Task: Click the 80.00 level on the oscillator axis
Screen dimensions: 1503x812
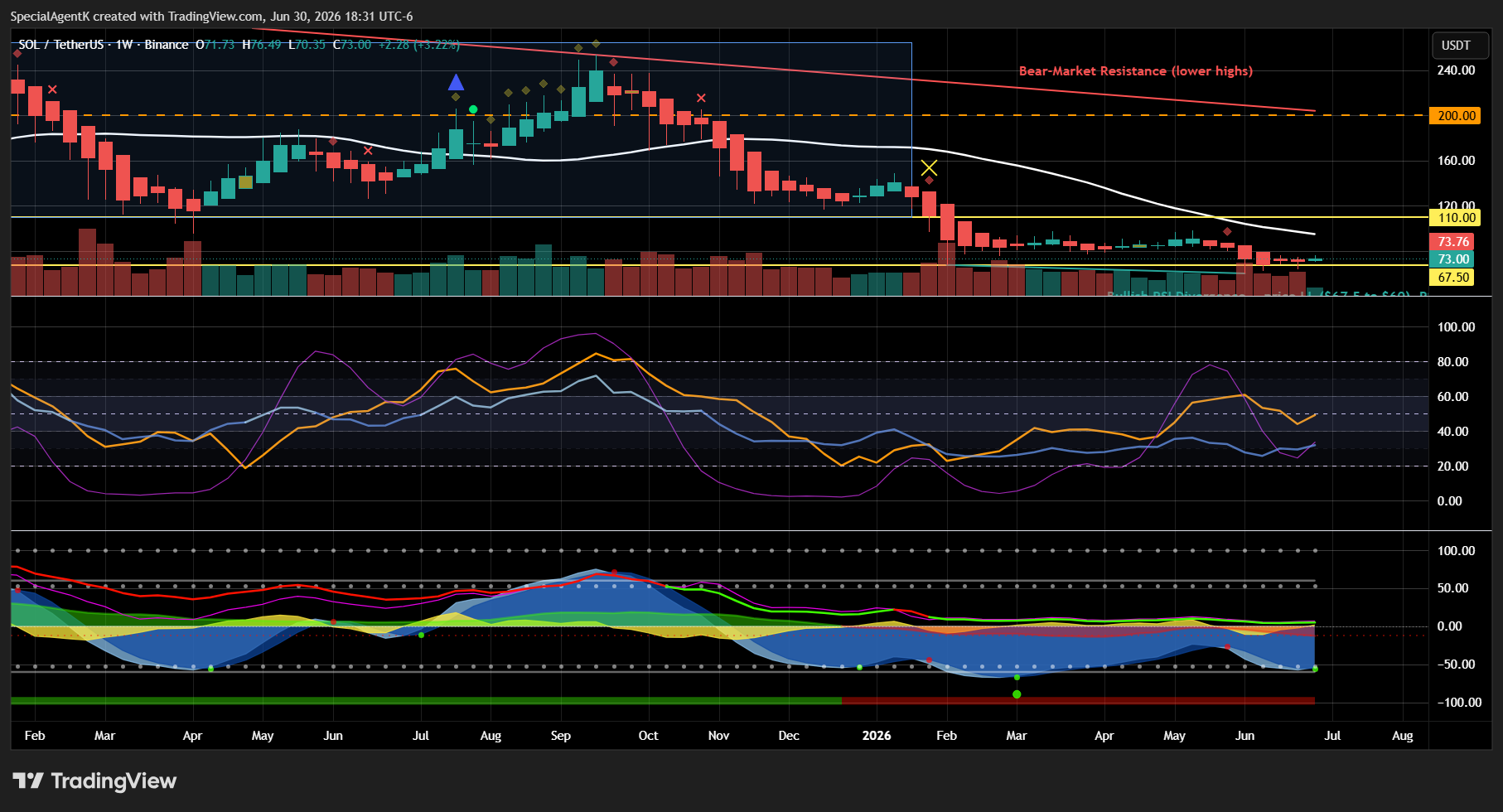Action: [1452, 362]
